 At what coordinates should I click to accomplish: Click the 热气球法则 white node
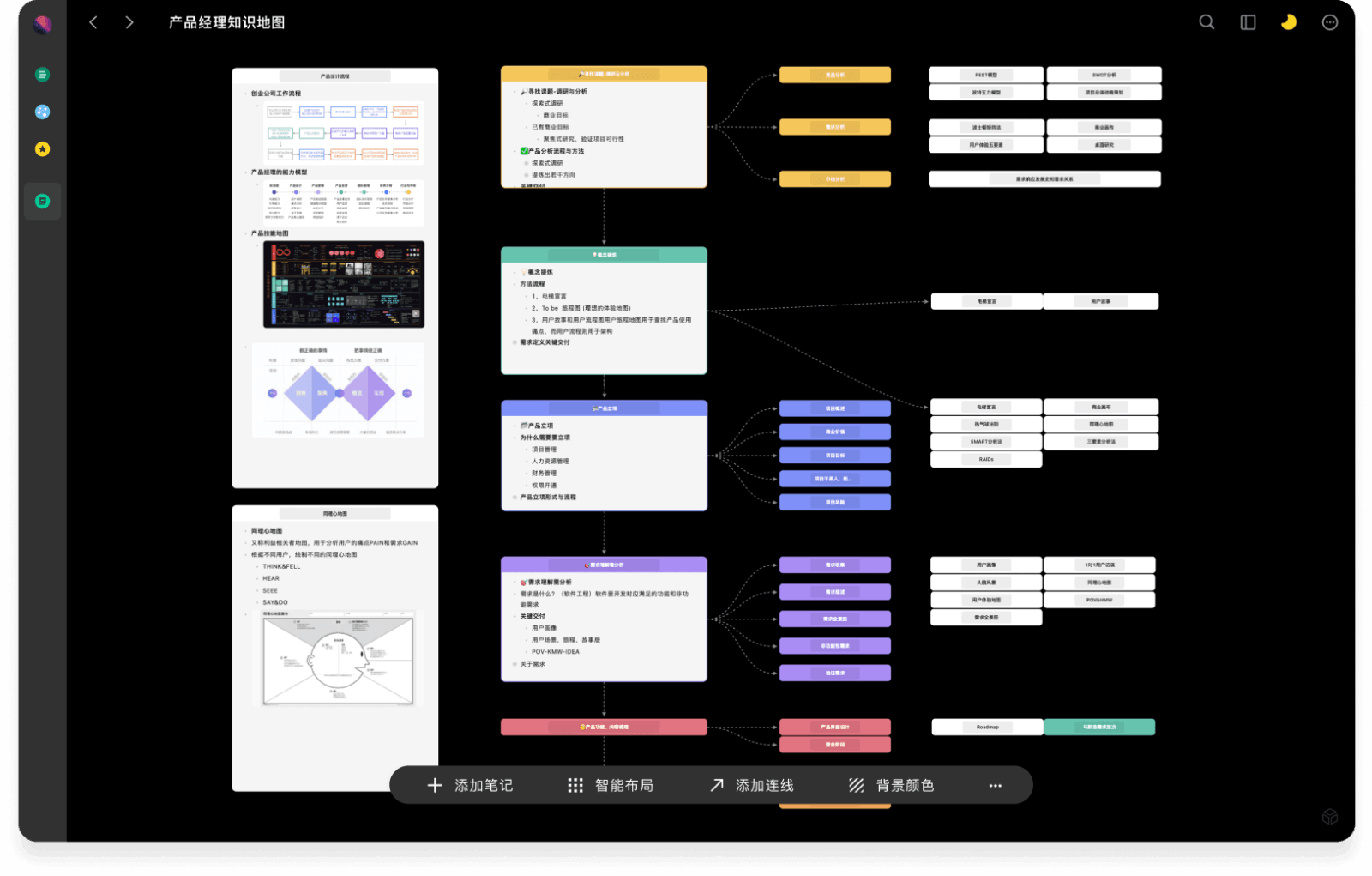point(986,424)
